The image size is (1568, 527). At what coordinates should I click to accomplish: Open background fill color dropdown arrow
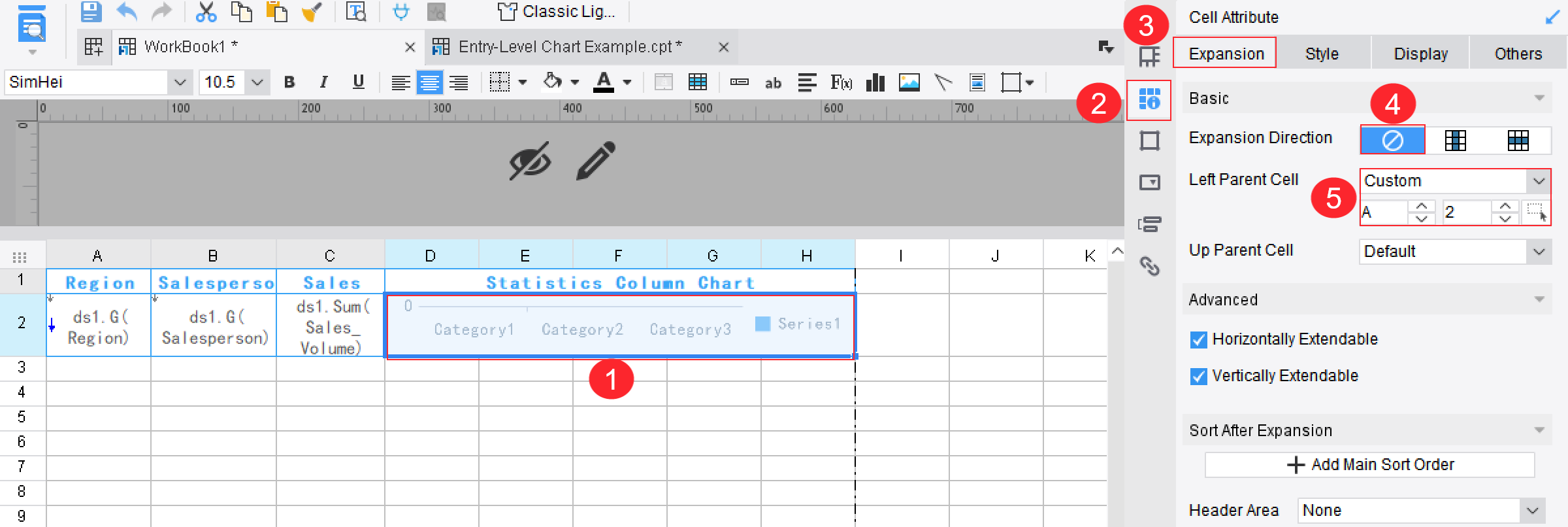point(575,82)
